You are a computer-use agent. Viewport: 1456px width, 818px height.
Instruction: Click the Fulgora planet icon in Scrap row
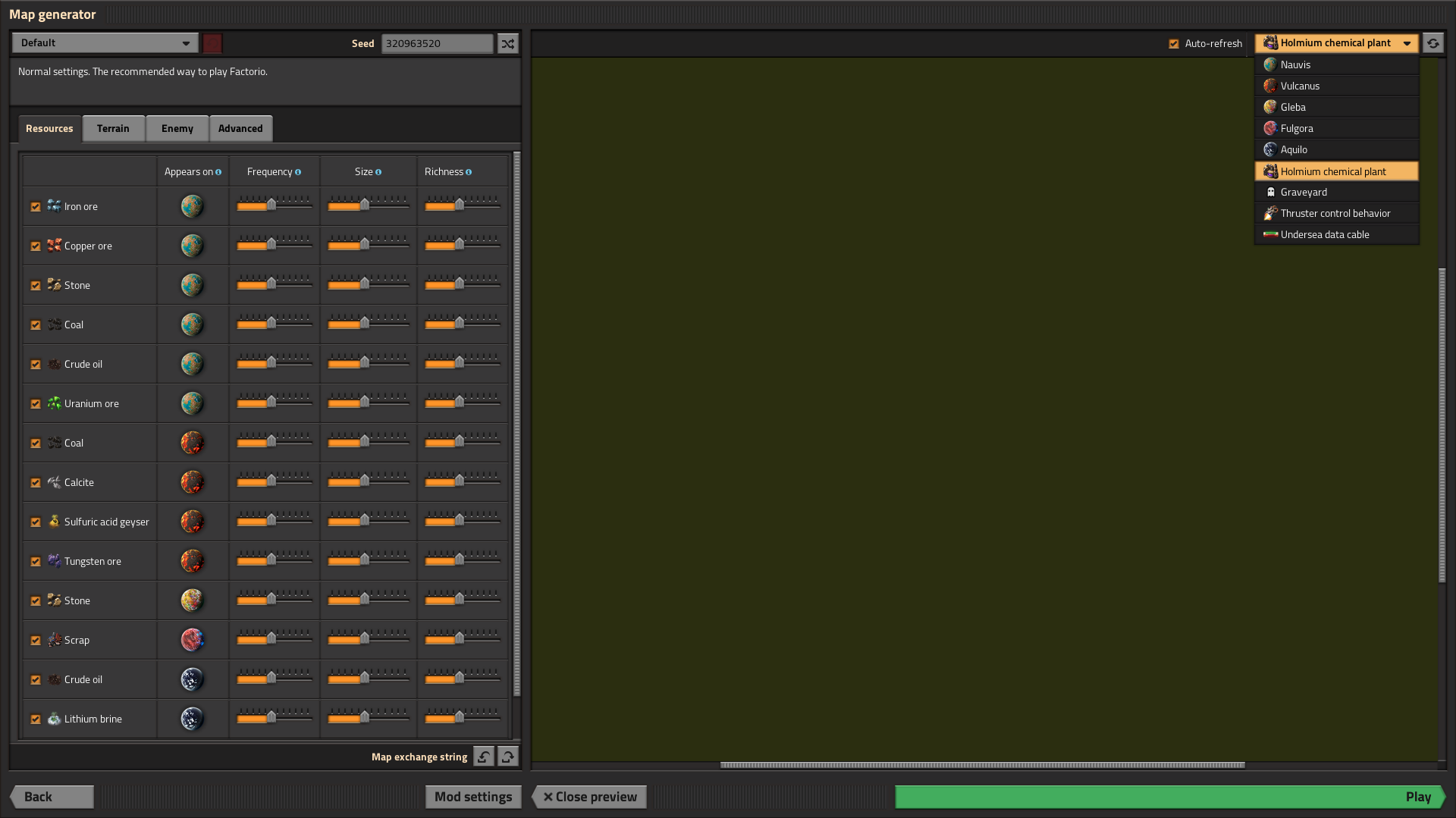[x=192, y=640]
